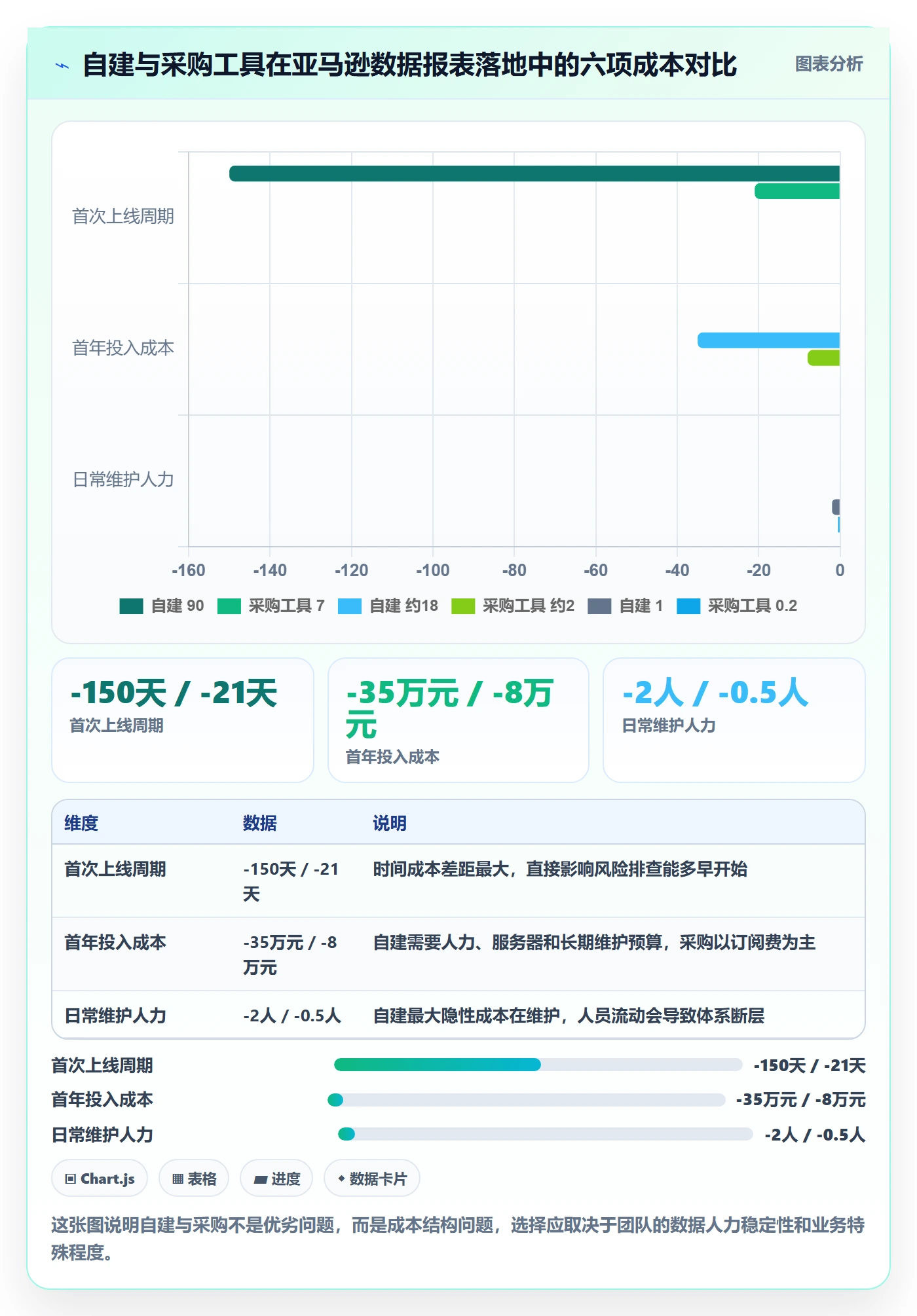Click the -150天 / -21天 table cell
This screenshot has width=917, height=1316.
291,881
